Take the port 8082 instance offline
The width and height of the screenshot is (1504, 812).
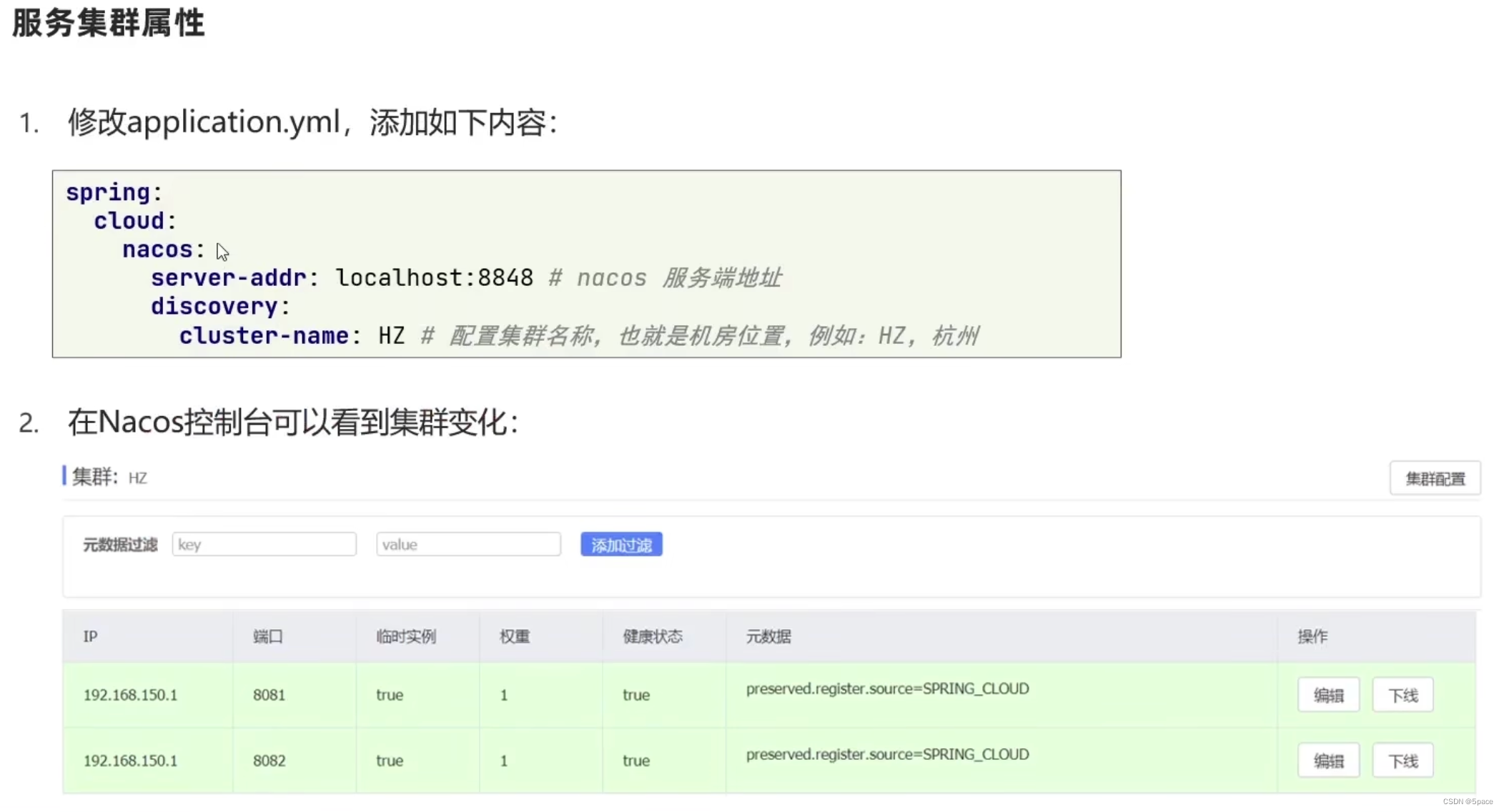(1402, 761)
